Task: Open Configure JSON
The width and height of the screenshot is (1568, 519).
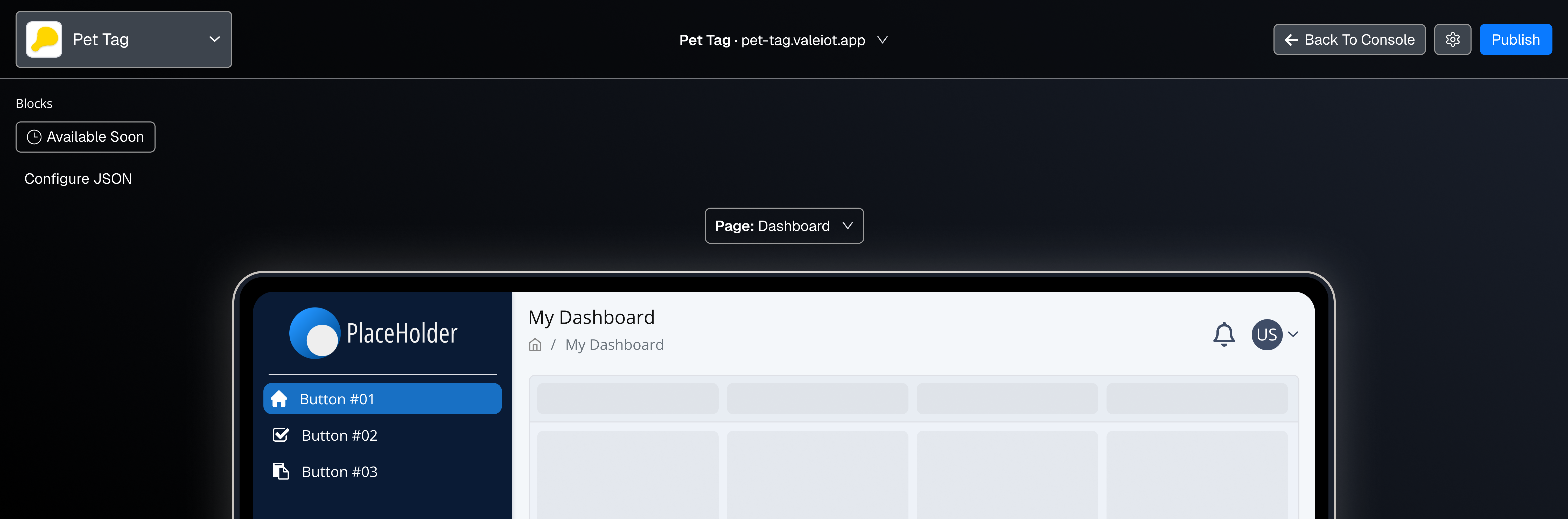Action: click(78, 179)
